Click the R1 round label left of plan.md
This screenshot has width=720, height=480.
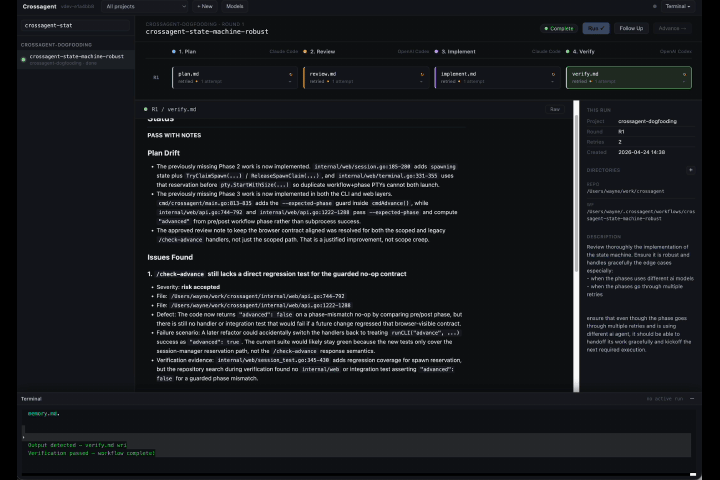[x=156, y=77]
